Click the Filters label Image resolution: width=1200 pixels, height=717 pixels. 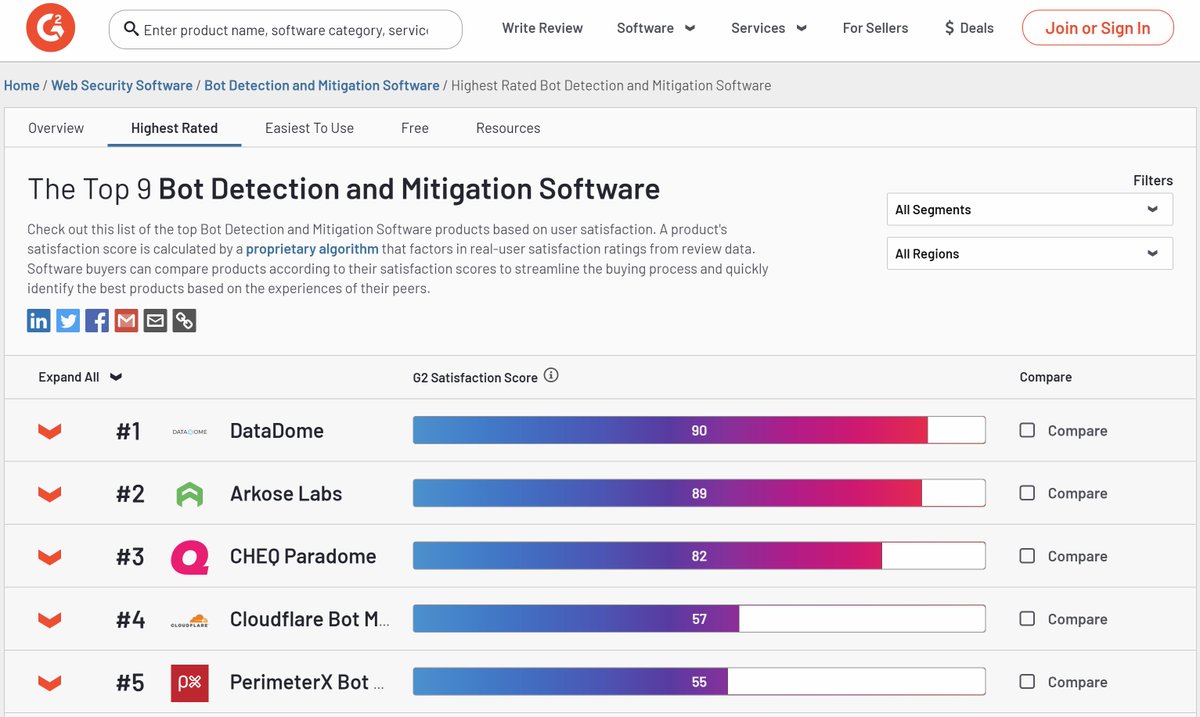(1153, 181)
